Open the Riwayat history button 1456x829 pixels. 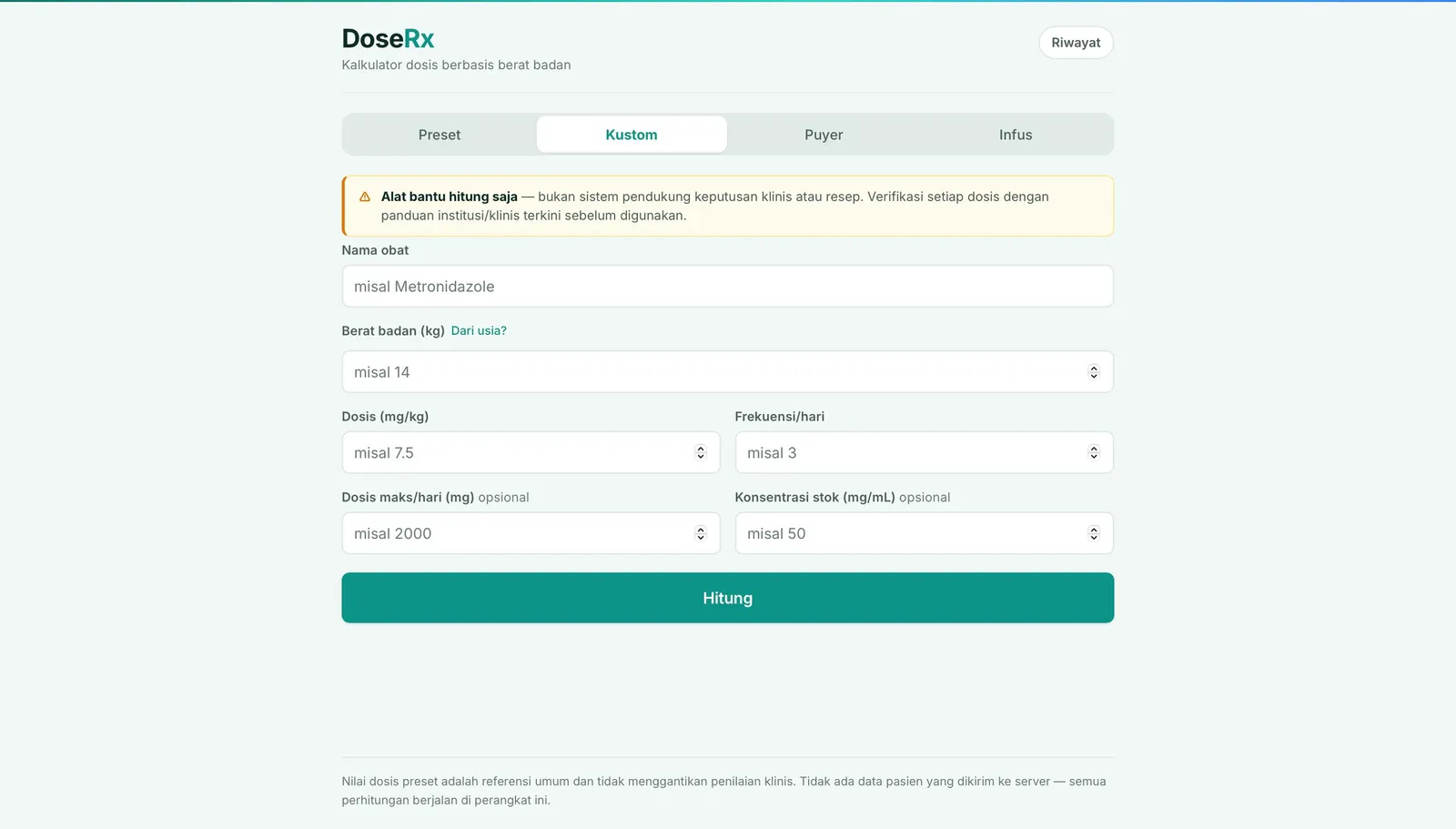pos(1076,43)
